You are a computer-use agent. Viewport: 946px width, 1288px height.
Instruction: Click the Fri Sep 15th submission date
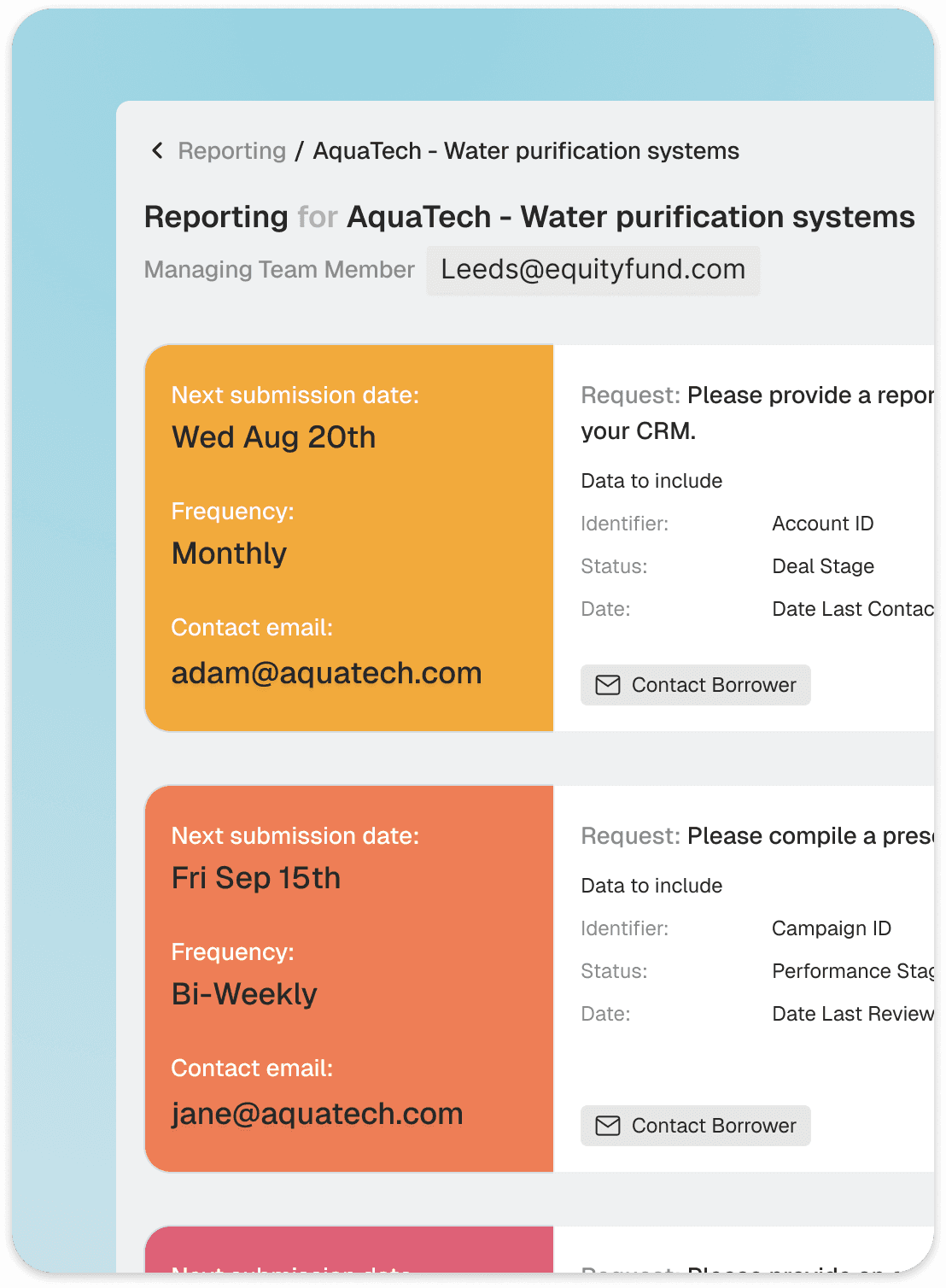click(x=255, y=878)
